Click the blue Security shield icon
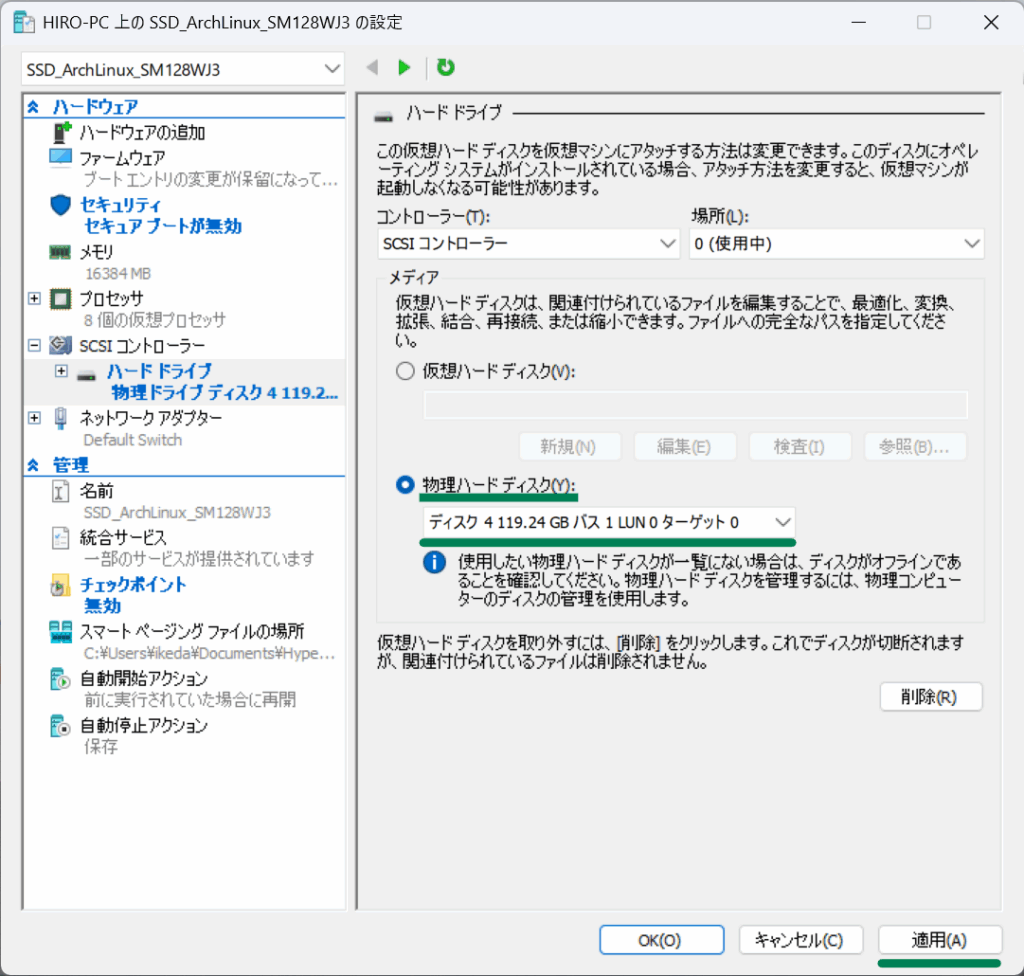Screen dimensions: 1024x976 click(60, 205)
